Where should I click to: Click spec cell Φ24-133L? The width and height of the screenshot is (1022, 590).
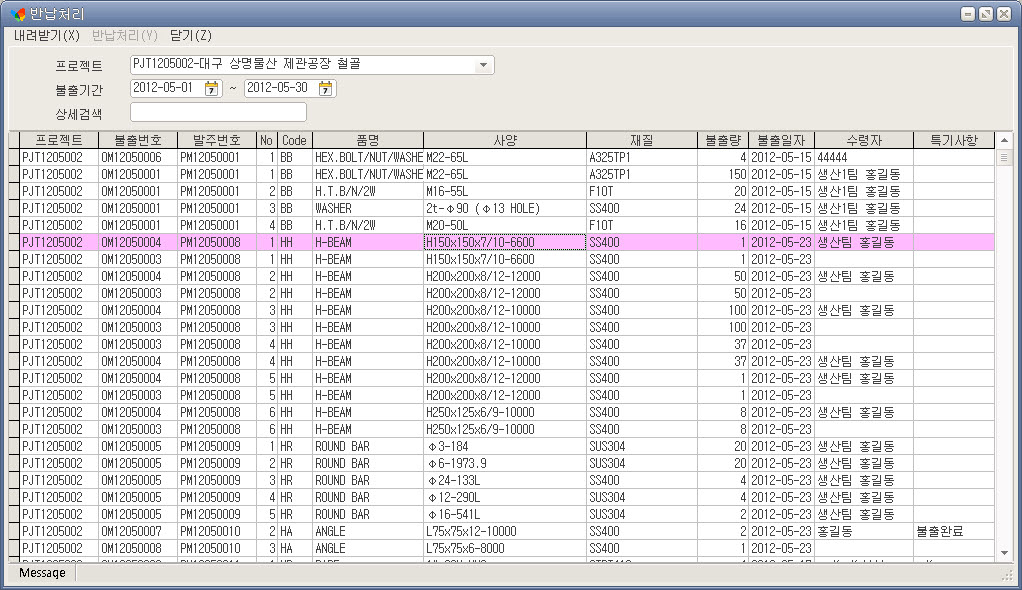(505, 480)
